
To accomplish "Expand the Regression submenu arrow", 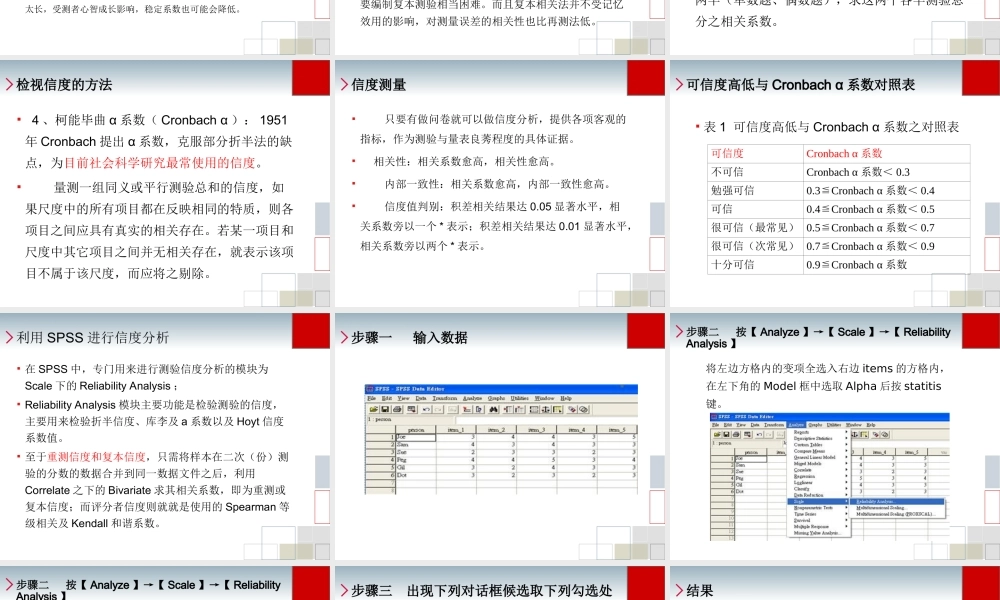I will [x=847, y=476].
